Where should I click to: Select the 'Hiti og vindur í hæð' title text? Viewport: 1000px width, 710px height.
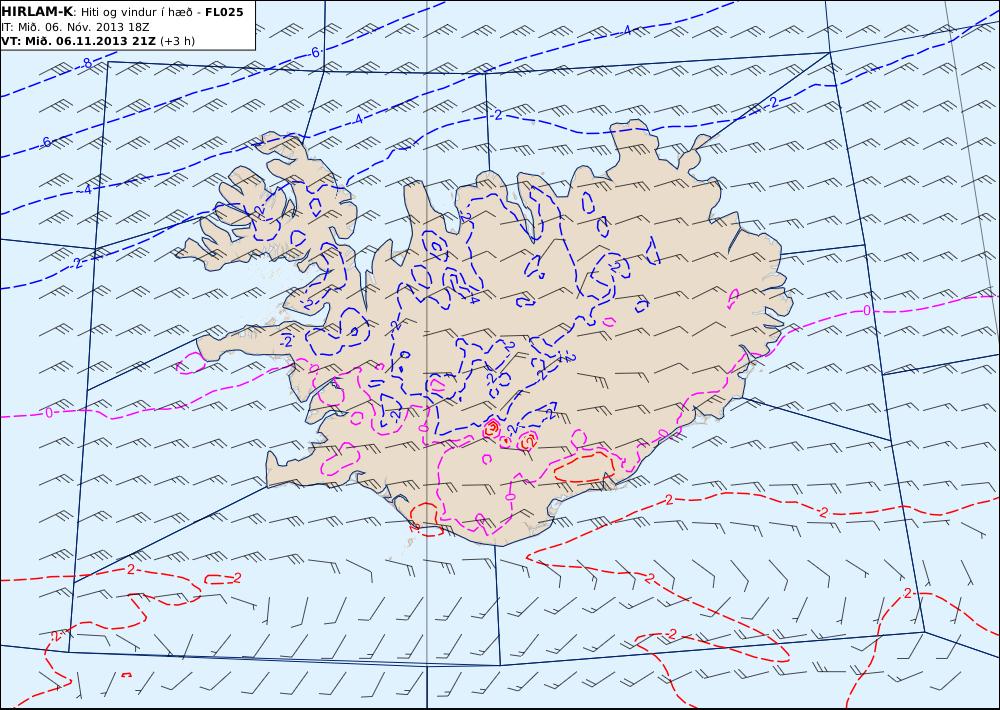pos(136,12)
